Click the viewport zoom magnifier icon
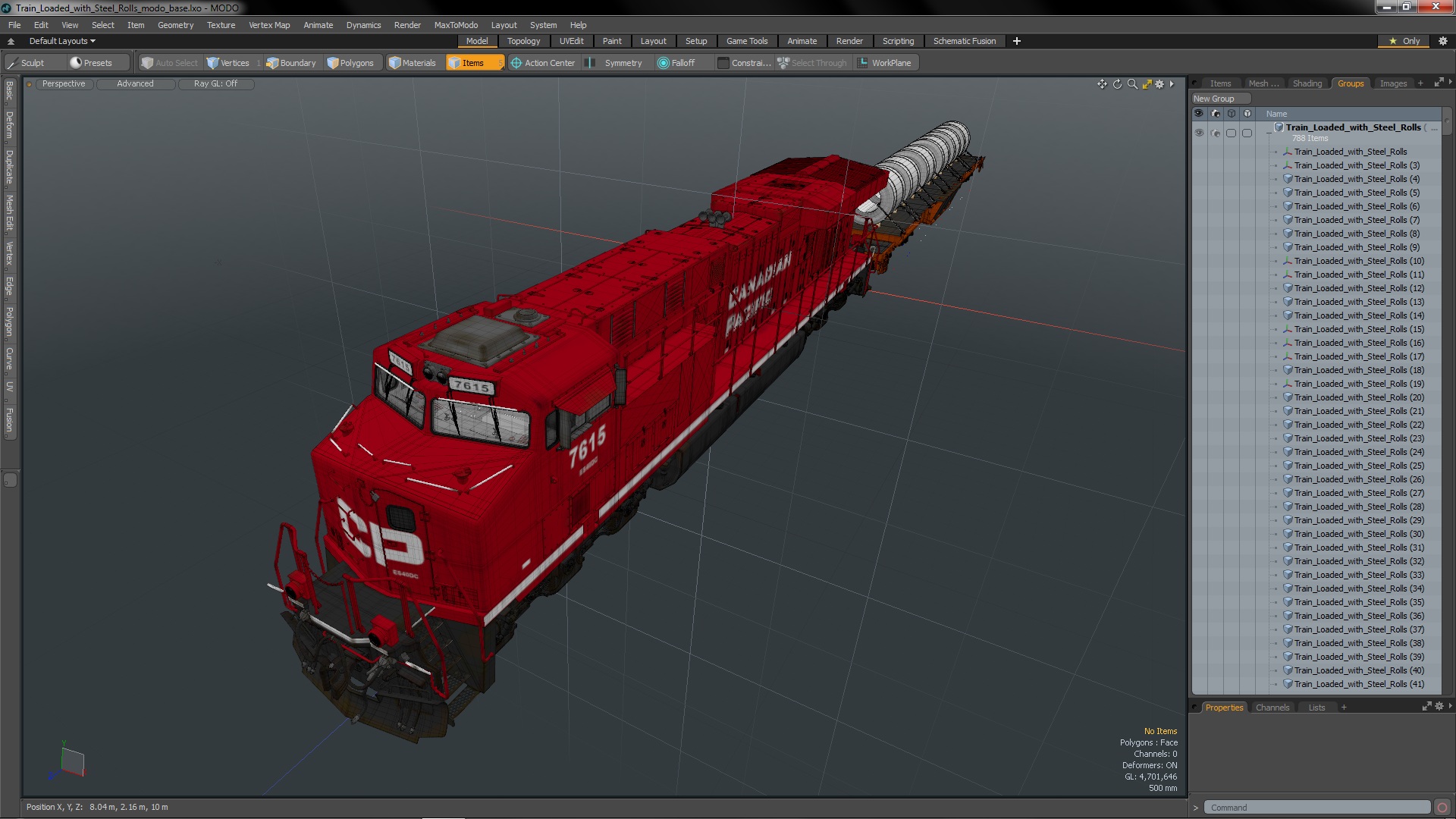Viewport: 1456px width, 819px height. click(x=1132, y=84)
